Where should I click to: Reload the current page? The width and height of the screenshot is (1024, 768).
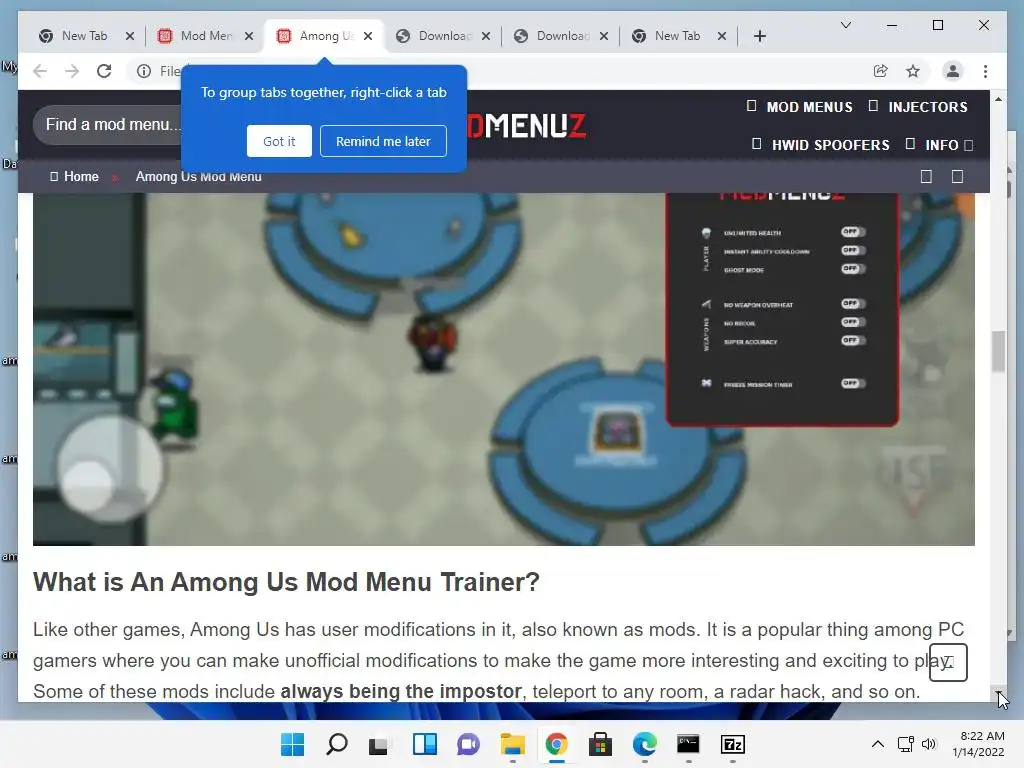tap(104, 71)
